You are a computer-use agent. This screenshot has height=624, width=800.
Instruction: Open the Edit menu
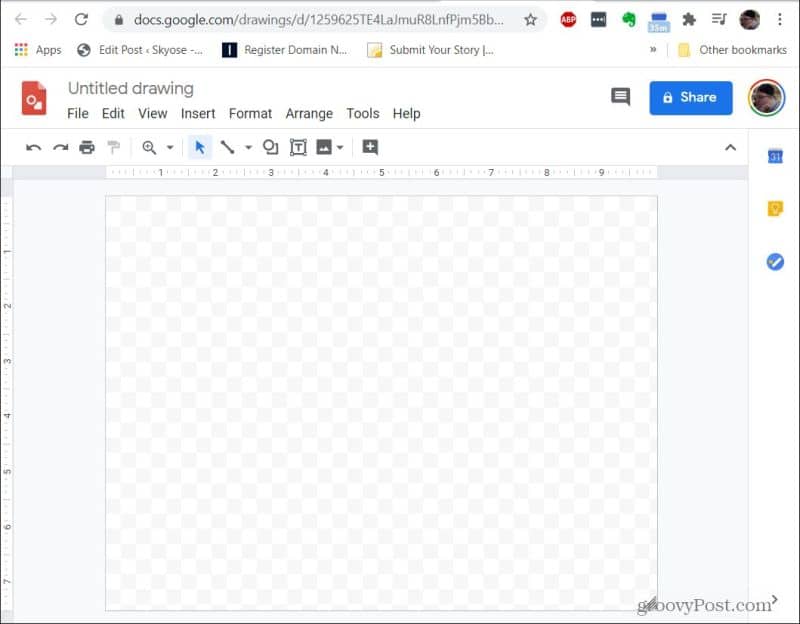click(113, 113)
